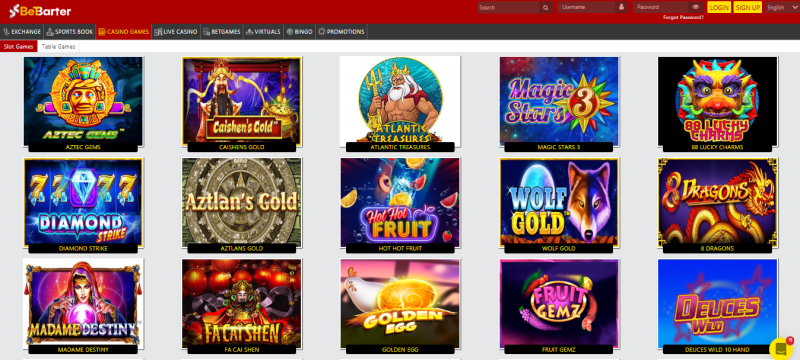
Task: Click the FA CAI SHEN caption label
Action: [x=241, y=349]
